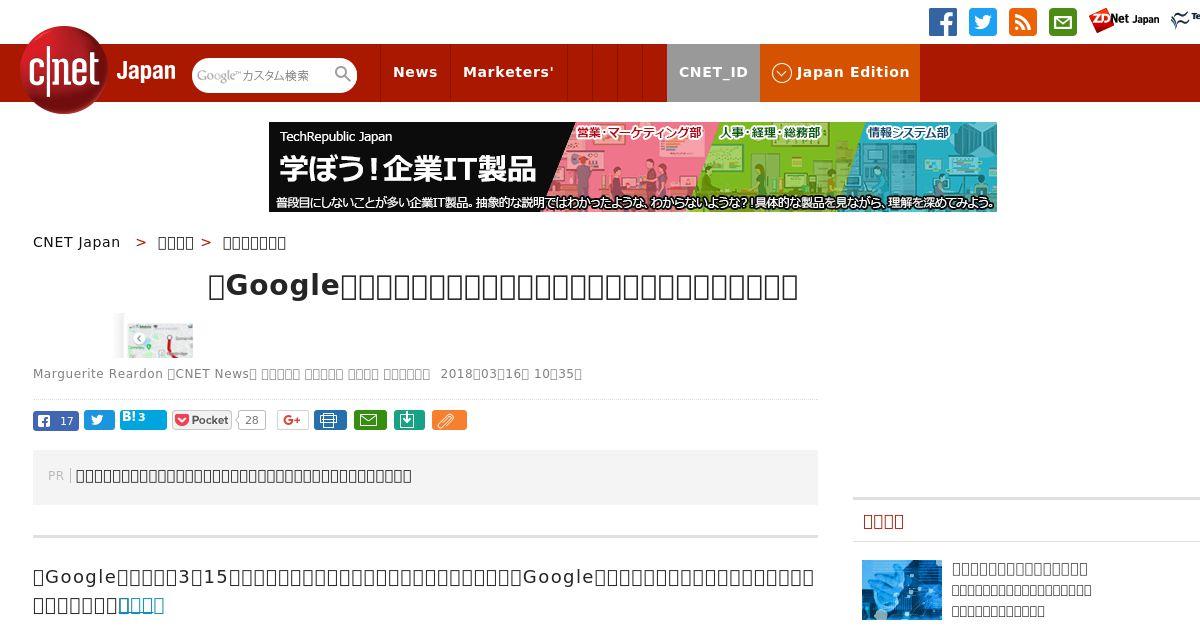Share article on Google+
The image size is (1200, 630).
(x=293, y=420)
